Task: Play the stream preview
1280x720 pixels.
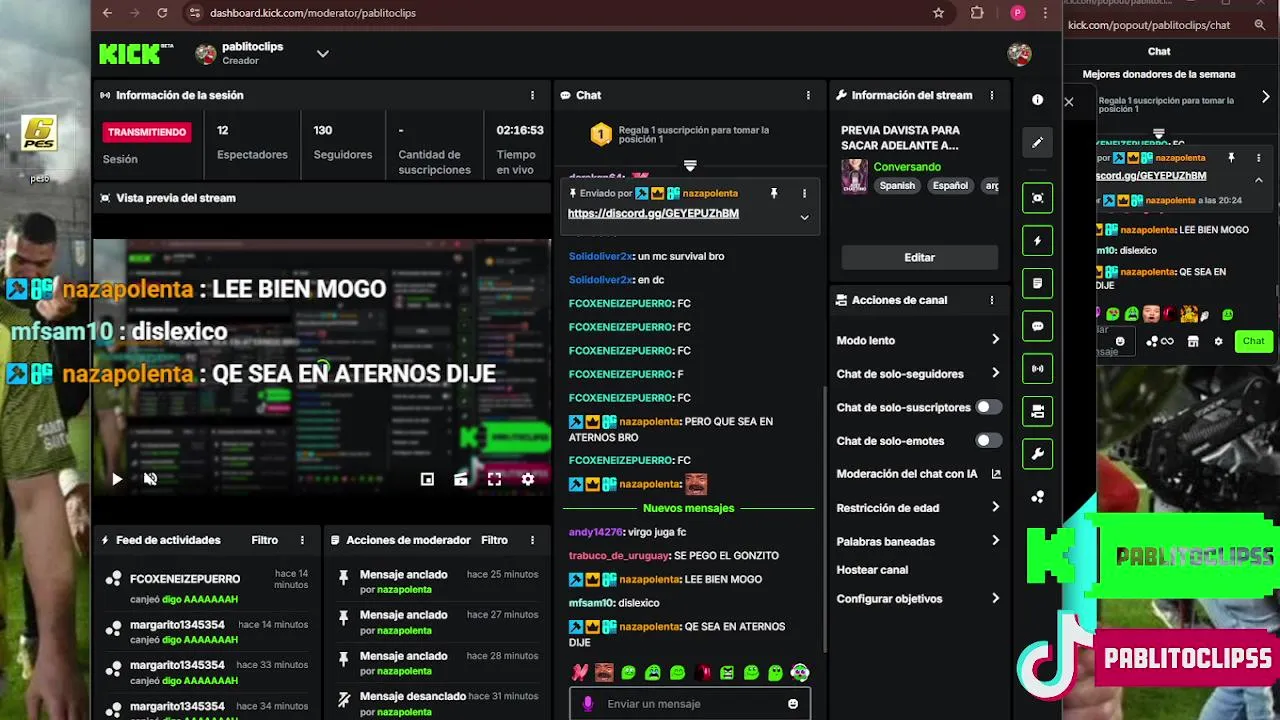Action: 117,479
